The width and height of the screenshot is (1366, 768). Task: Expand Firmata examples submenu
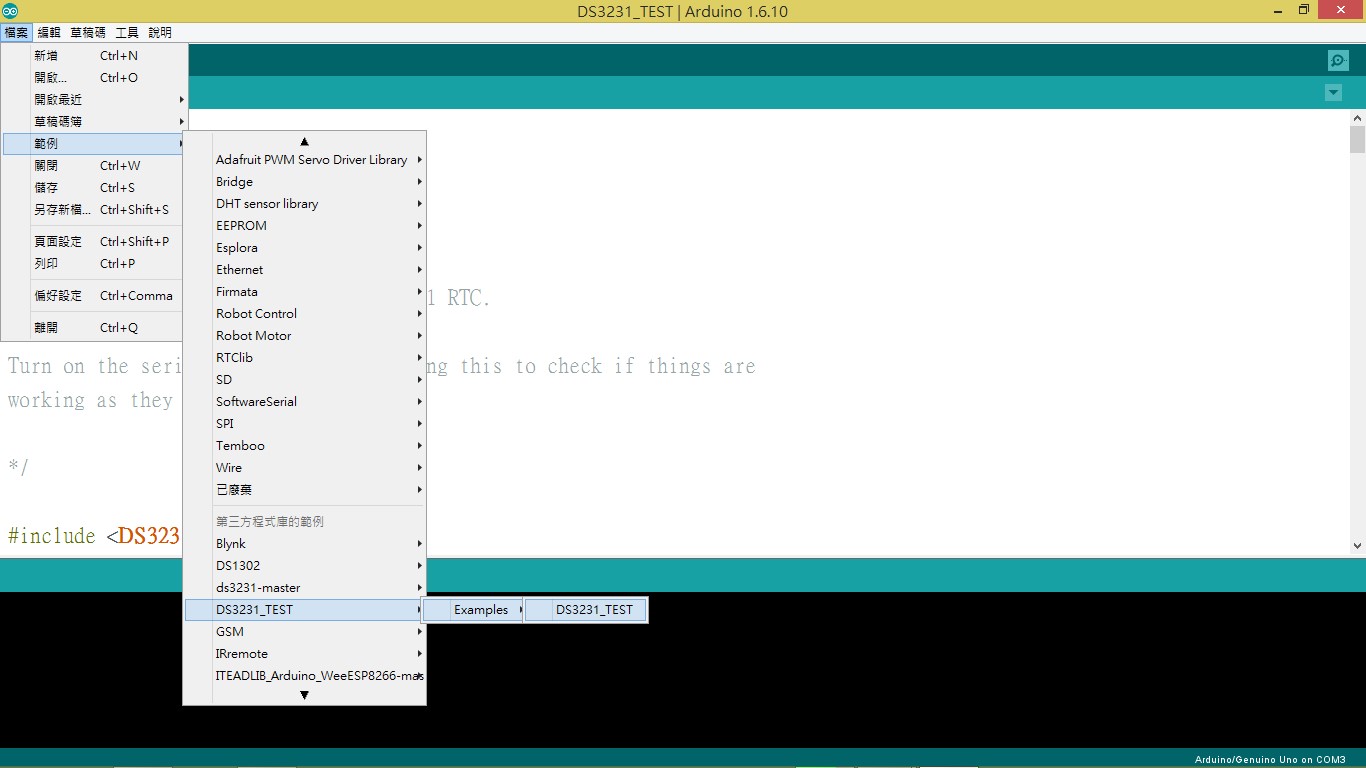pyautogui.click(x=305, y=292)
